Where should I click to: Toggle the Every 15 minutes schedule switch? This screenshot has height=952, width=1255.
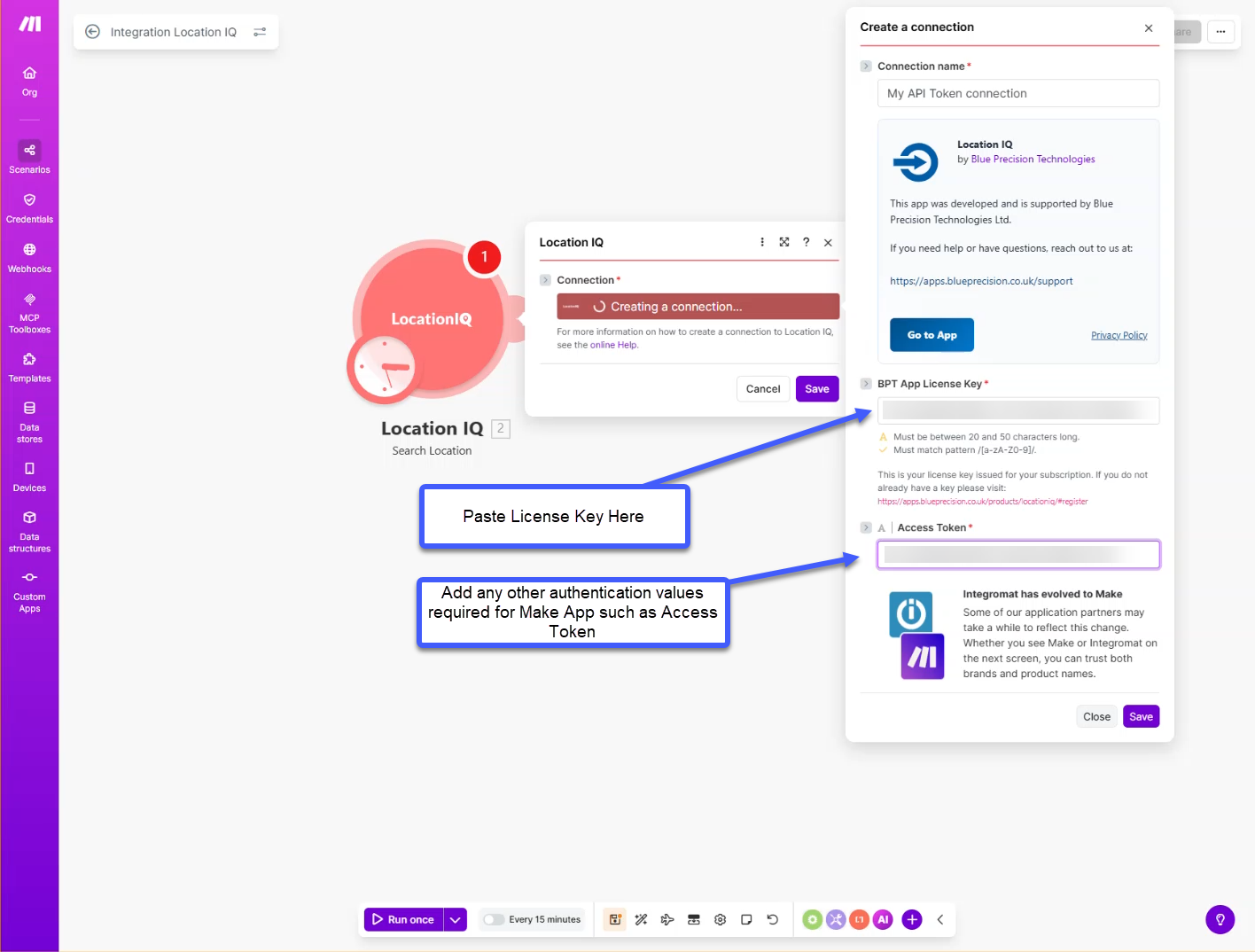(494, 919)
